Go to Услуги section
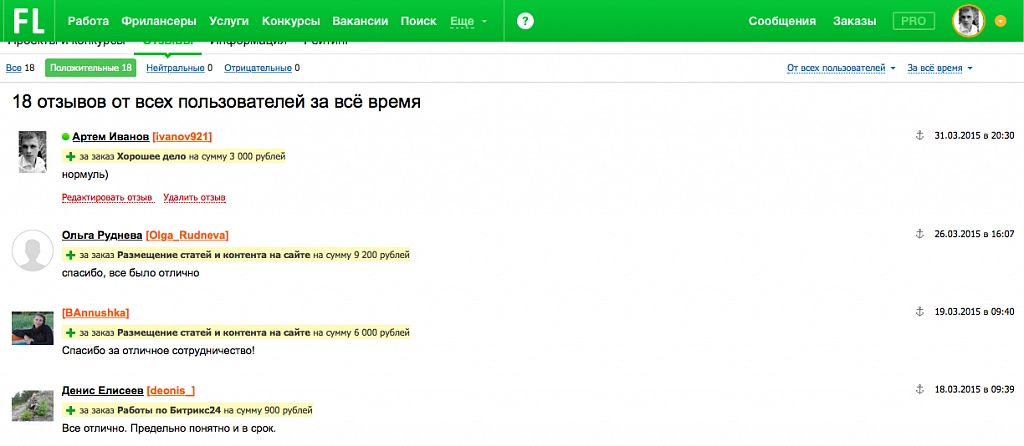Viewport: 1024px width, 446px height. [x=229, y=21]
